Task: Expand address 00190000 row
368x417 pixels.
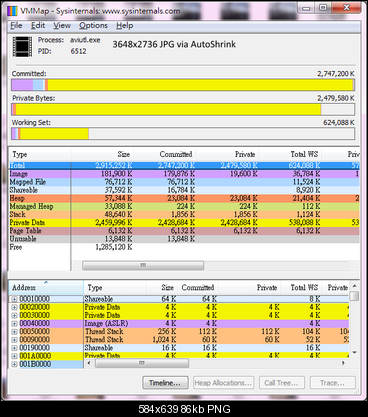Action: pyautogui.click(x=14, y=348)
